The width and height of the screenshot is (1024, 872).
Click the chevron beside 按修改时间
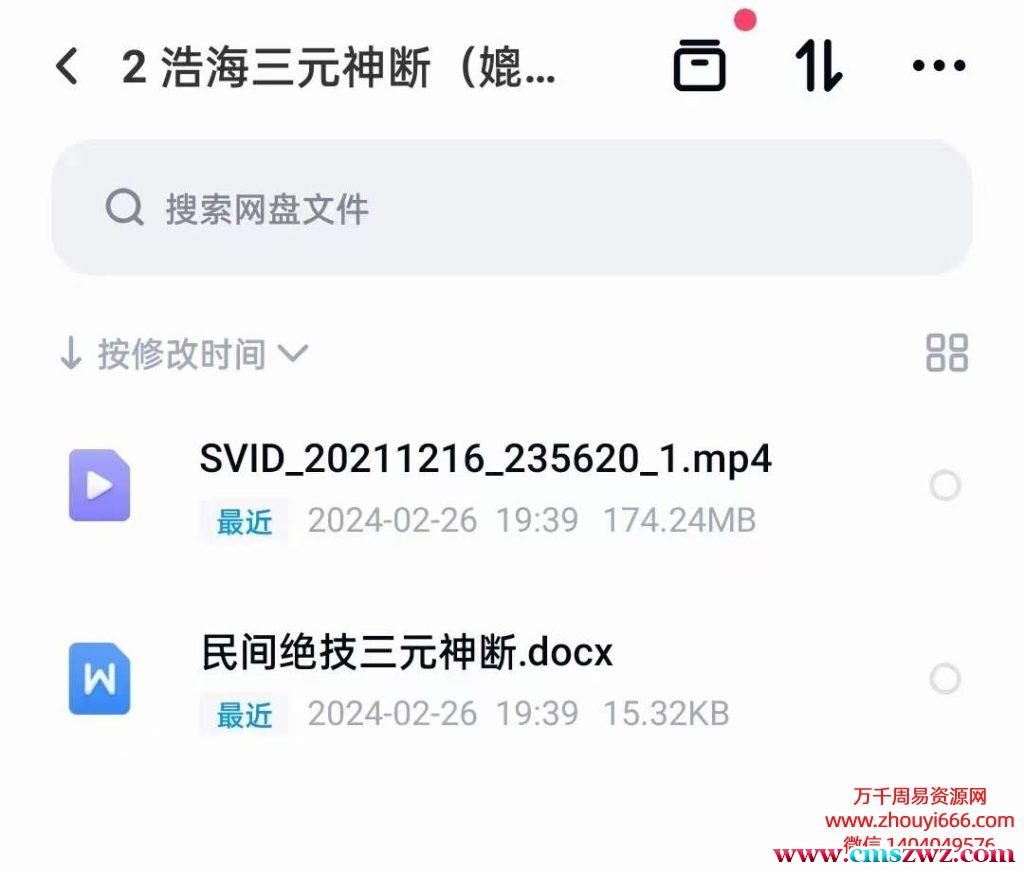pos(292,353)
